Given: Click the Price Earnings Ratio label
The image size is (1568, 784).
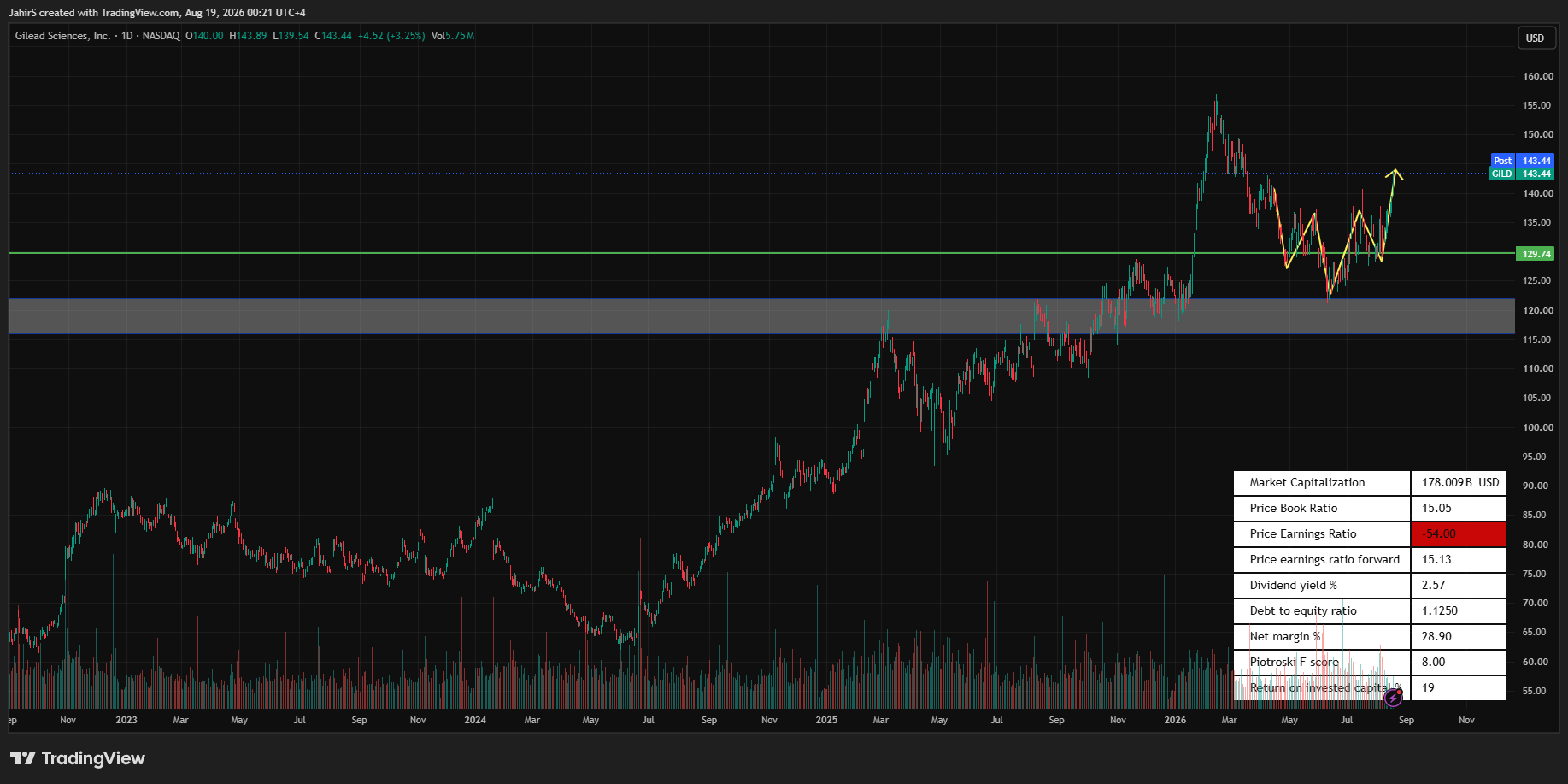Looking at the screenshot, I should [1302, 533].
